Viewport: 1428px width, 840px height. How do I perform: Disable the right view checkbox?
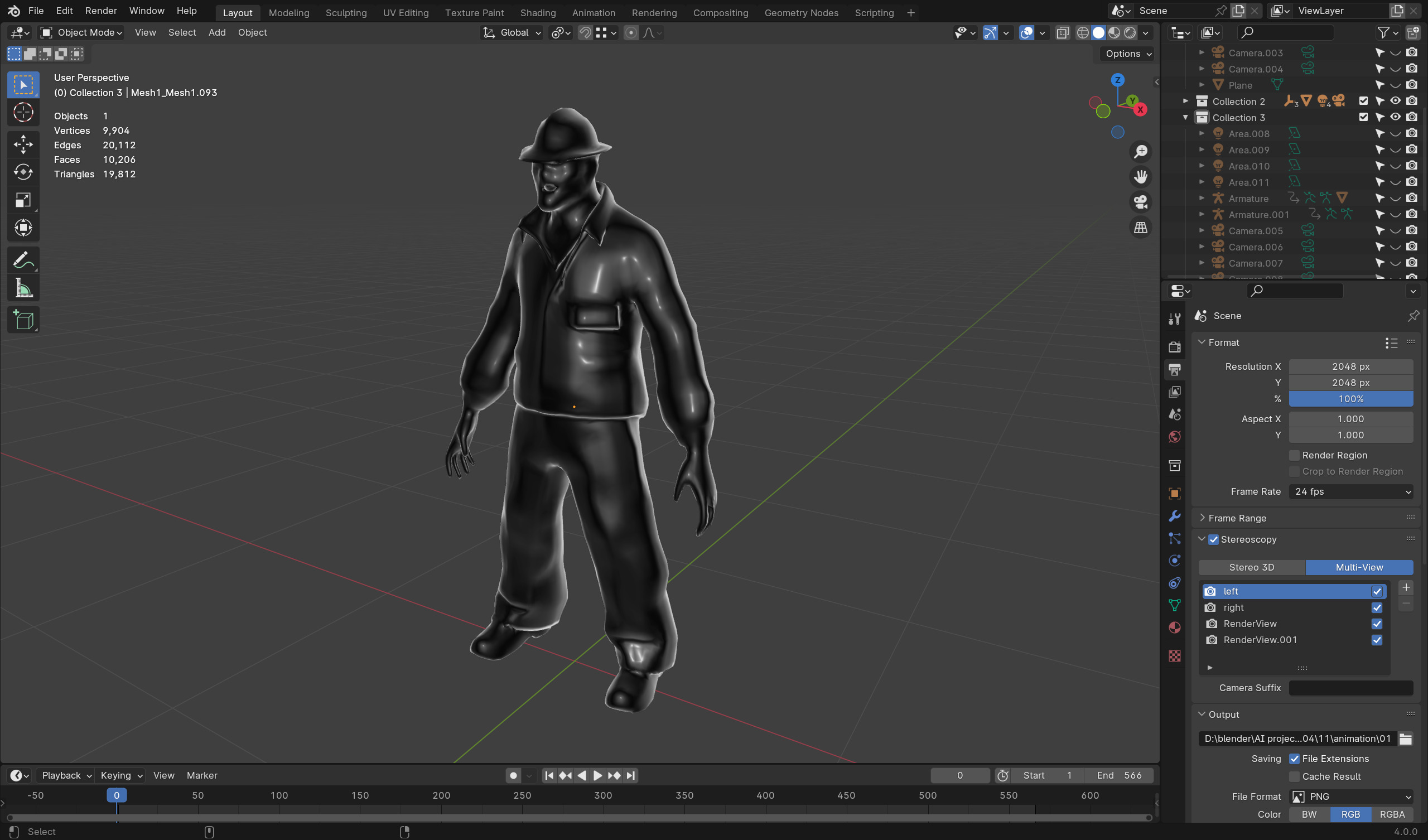[1377, 607]
